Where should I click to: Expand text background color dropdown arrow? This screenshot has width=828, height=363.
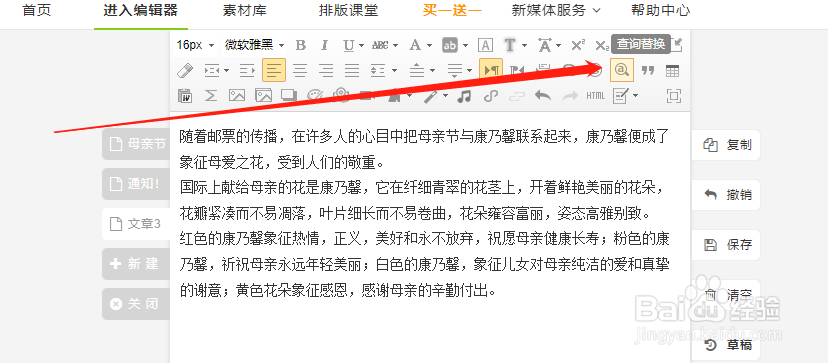click(465, 46)
